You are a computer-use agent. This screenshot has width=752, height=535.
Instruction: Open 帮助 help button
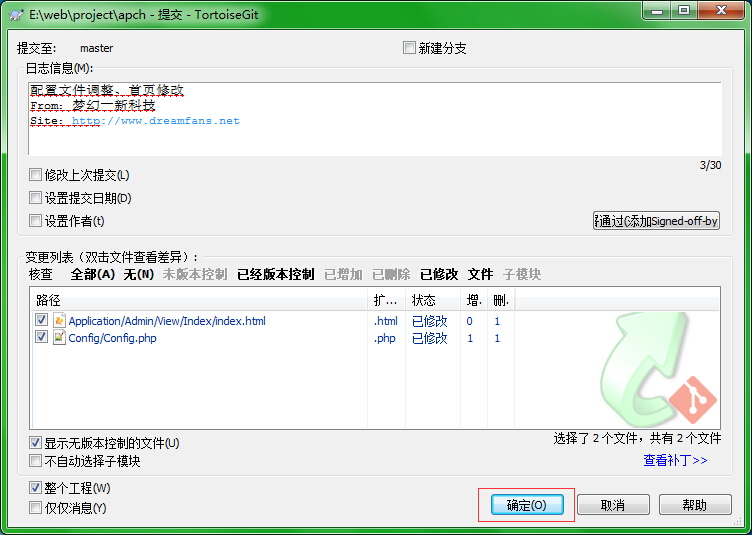pos(695,505)
